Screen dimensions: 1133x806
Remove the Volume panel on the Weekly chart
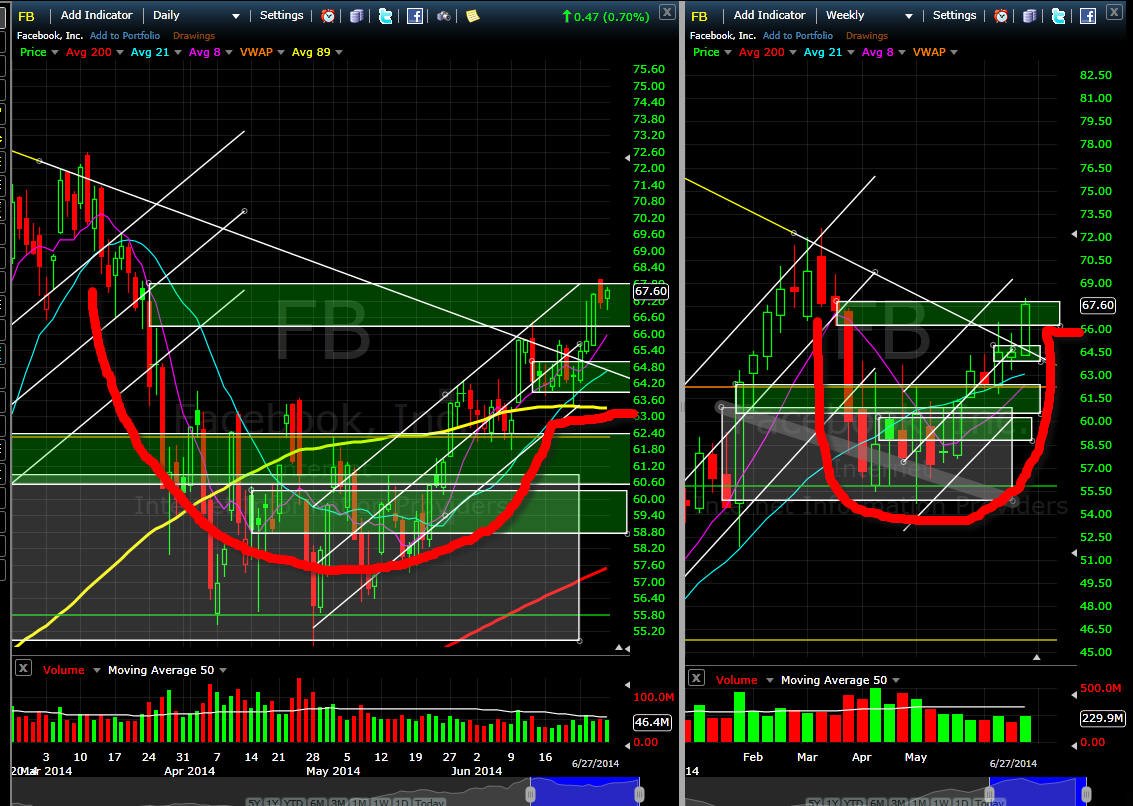(696, 678)
